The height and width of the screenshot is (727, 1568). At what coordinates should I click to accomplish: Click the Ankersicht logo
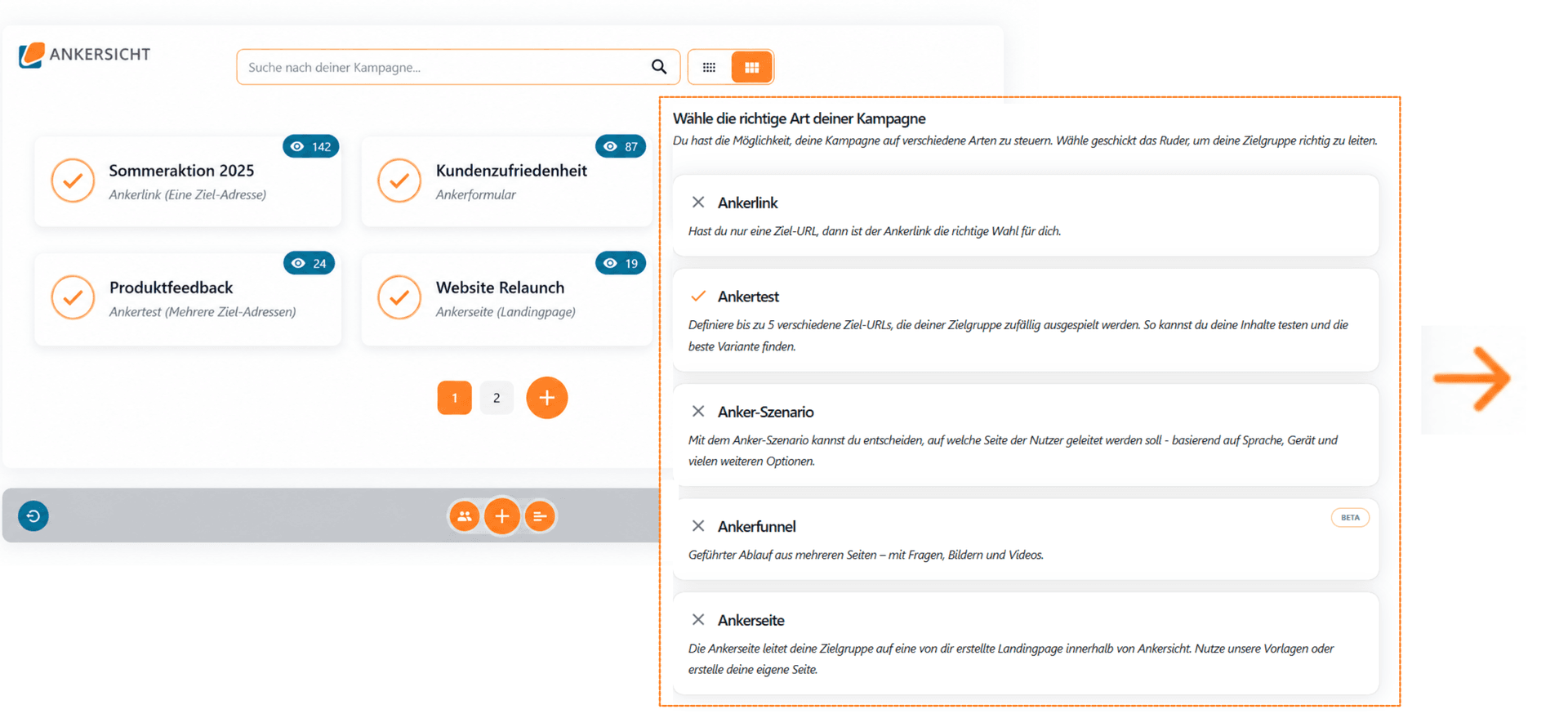[85, 55]
